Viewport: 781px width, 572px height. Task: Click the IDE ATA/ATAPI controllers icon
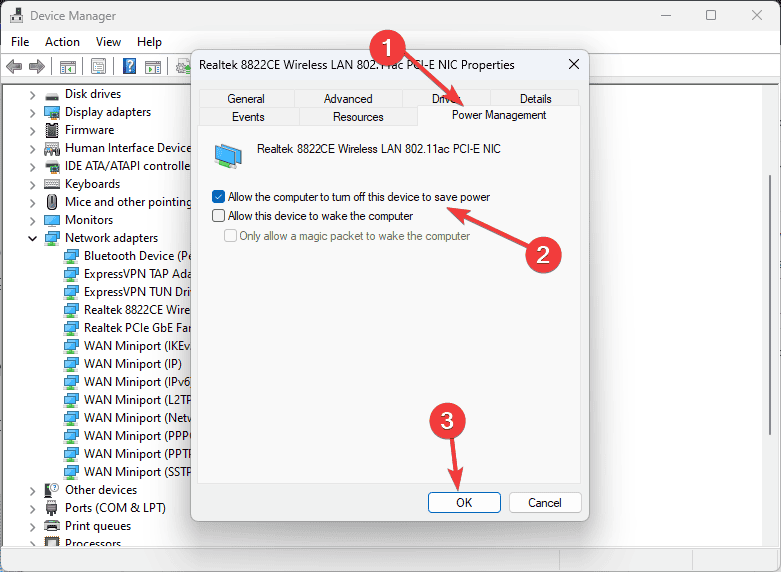52,166
